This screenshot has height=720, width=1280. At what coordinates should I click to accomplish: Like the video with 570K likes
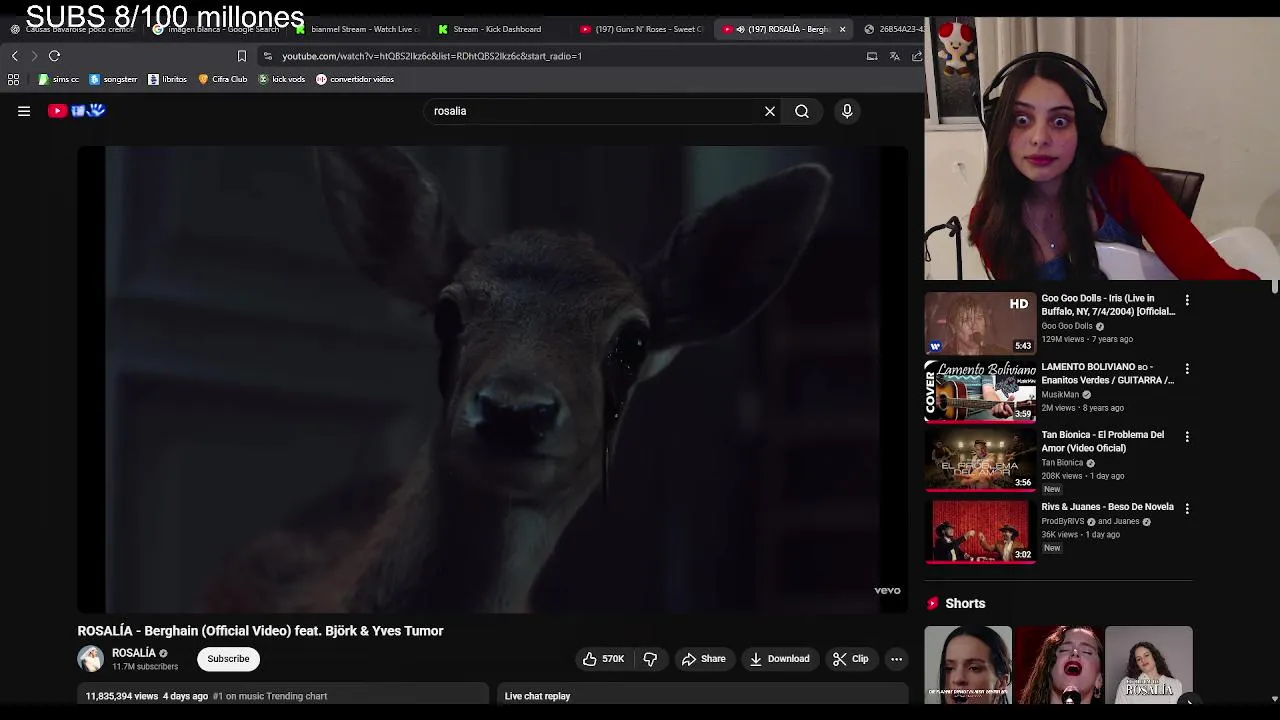(603, 659)
